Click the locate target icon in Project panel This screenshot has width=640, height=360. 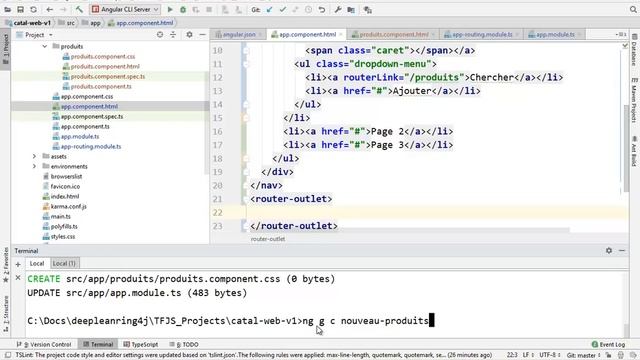pyautogui.click(x=160, y=35)
